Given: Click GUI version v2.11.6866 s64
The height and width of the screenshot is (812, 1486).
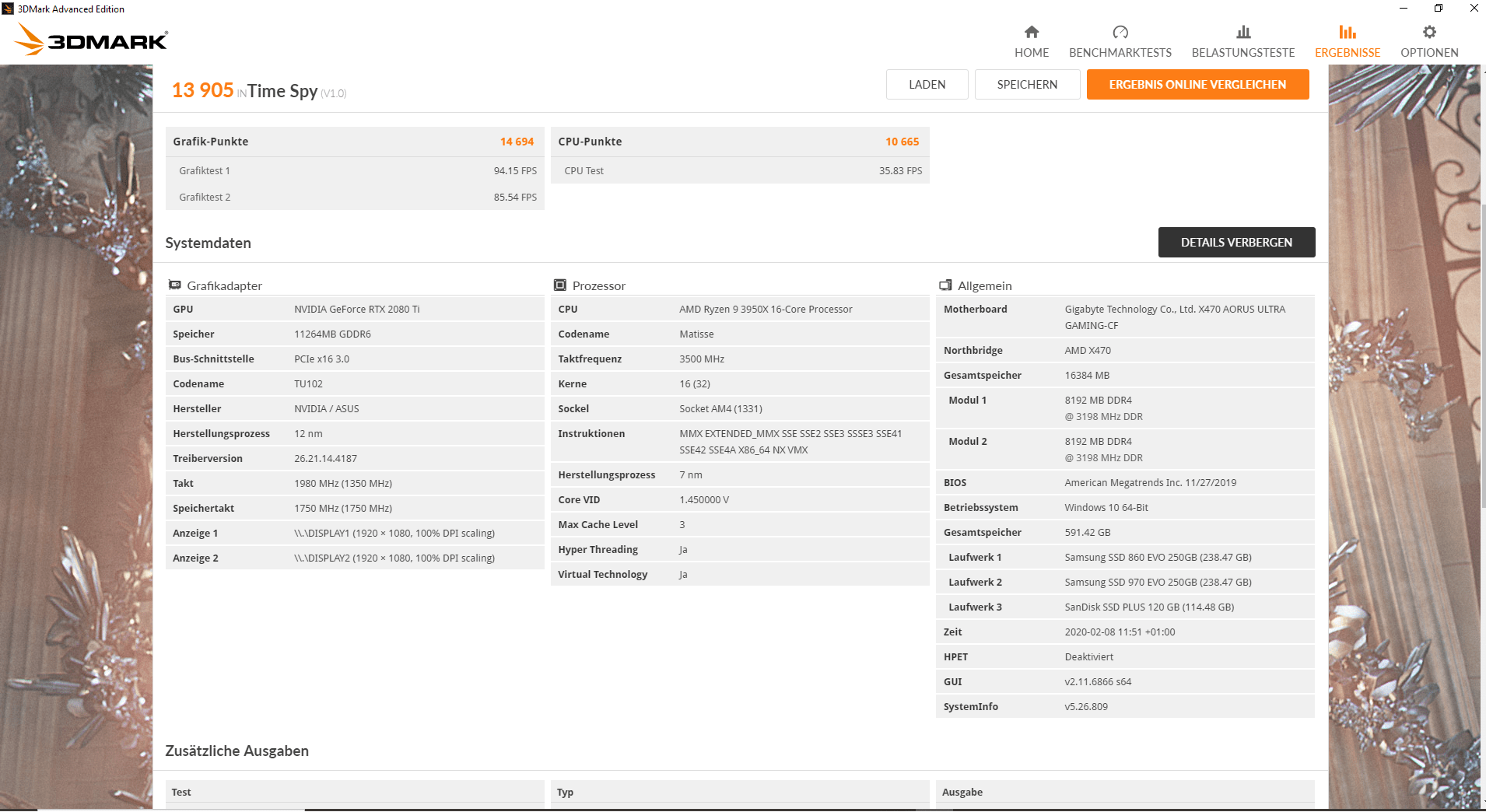Looking at the screenshot, I should pyautogui.click(x=1098, y=682).
